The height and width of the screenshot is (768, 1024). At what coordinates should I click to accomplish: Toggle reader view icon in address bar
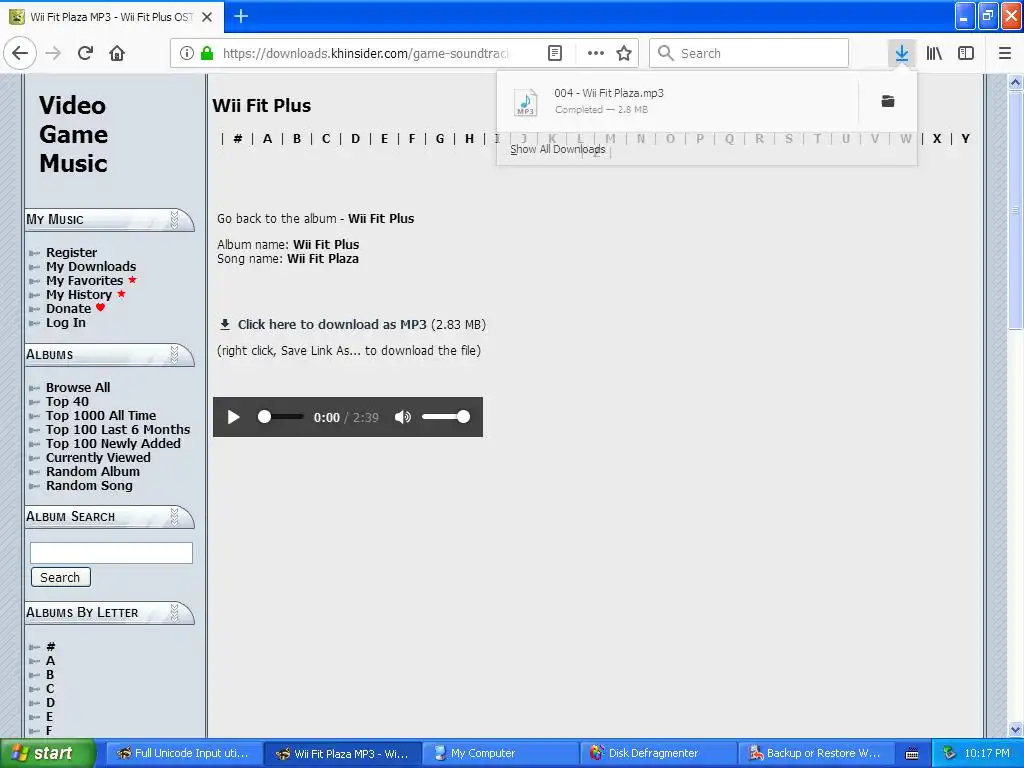(554, 53)
